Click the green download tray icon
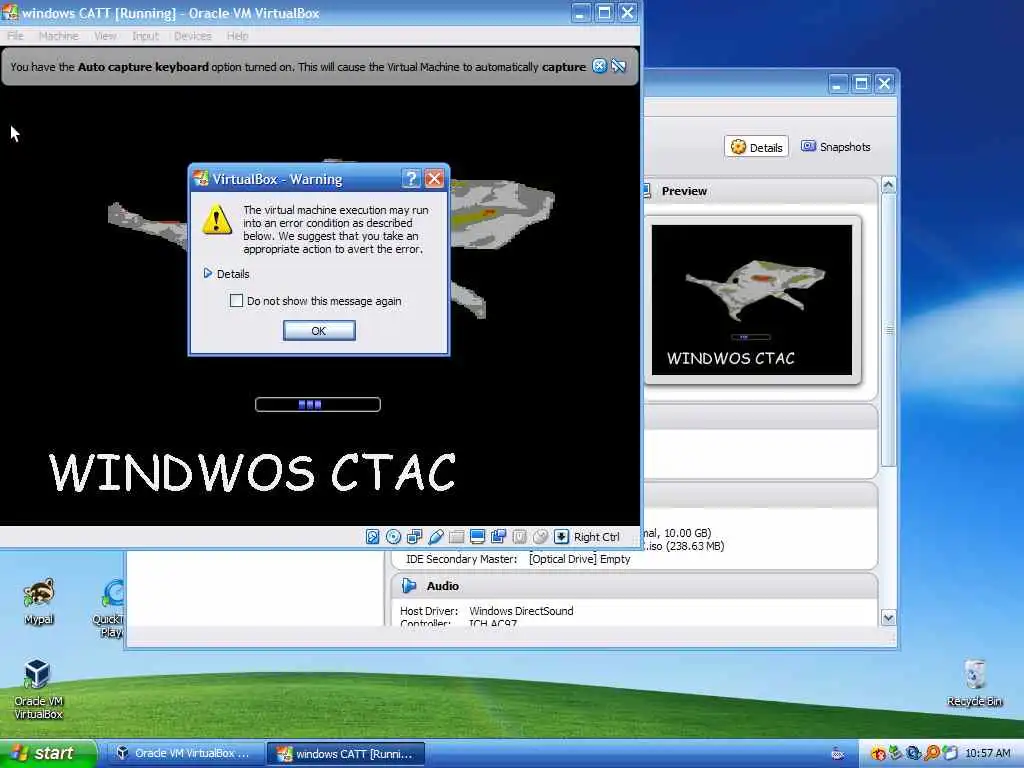Viewport: 1024px width, 768px height. point(896,753)
